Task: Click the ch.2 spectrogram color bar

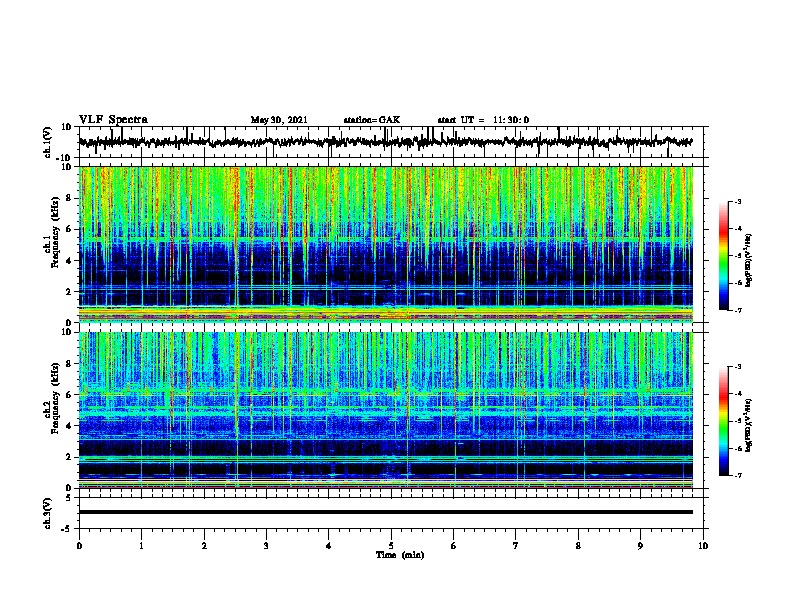Action: 724,421
